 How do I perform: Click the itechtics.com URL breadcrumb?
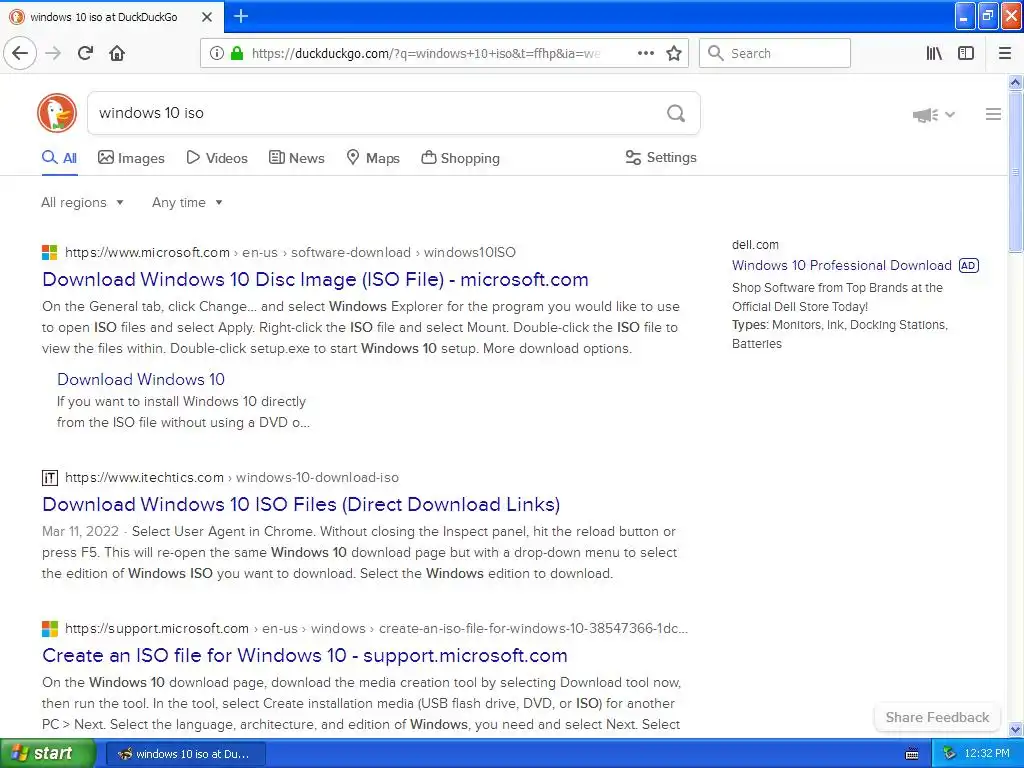coord(231,477)
